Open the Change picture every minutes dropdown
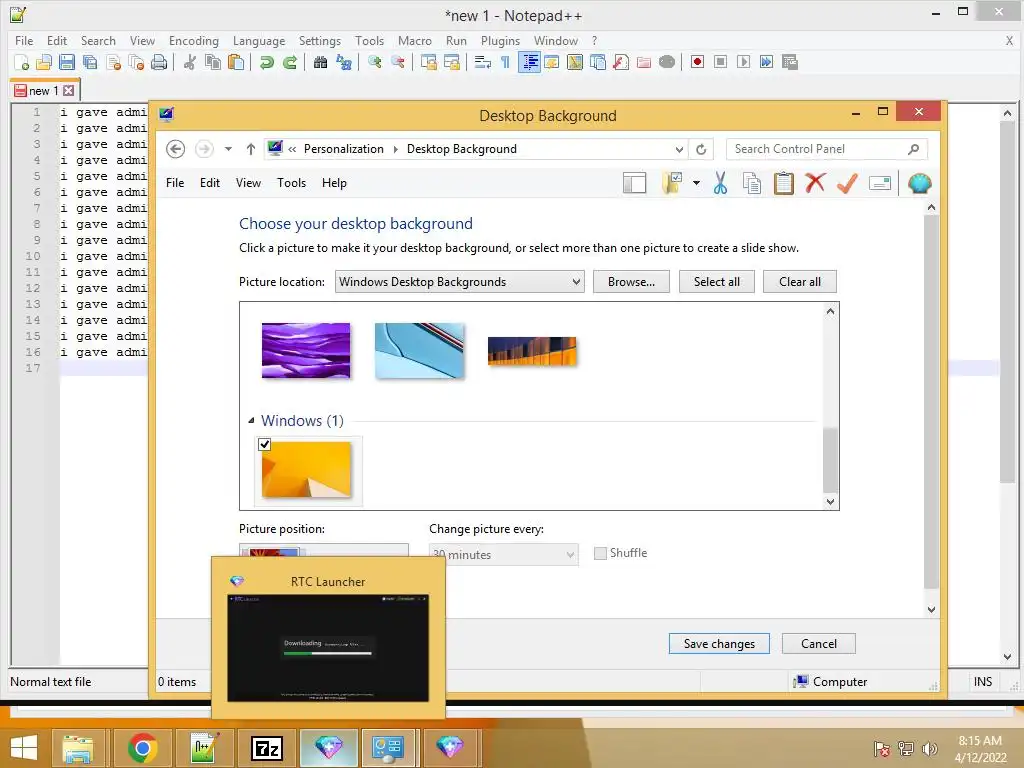The width and height of the screenshot is (1024, 768). (x=504, y=554)
